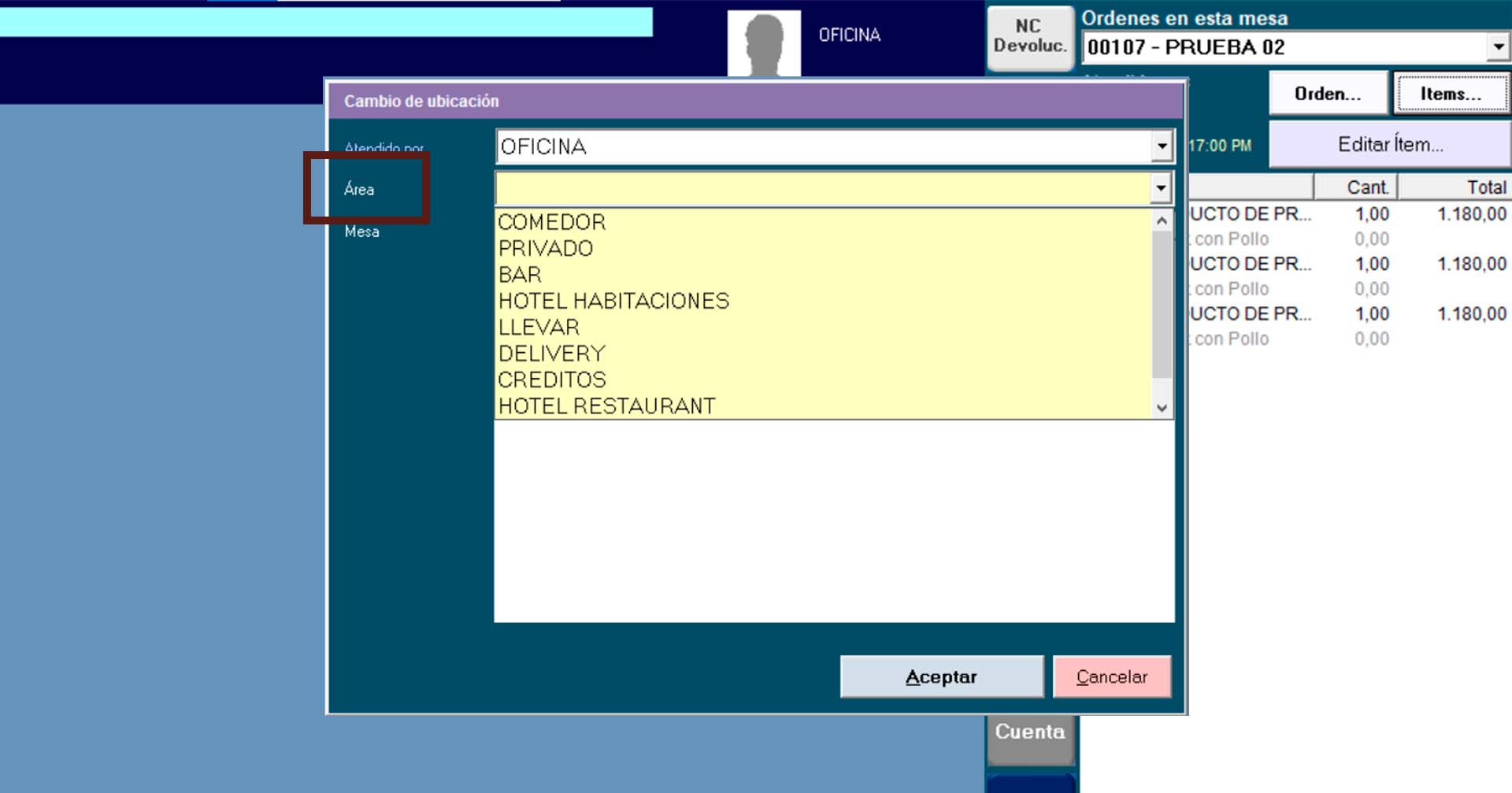This screenshot has width=1512, height=793.
Task: Select COMEDOR from the area list
Action: (x=552, y=222)
